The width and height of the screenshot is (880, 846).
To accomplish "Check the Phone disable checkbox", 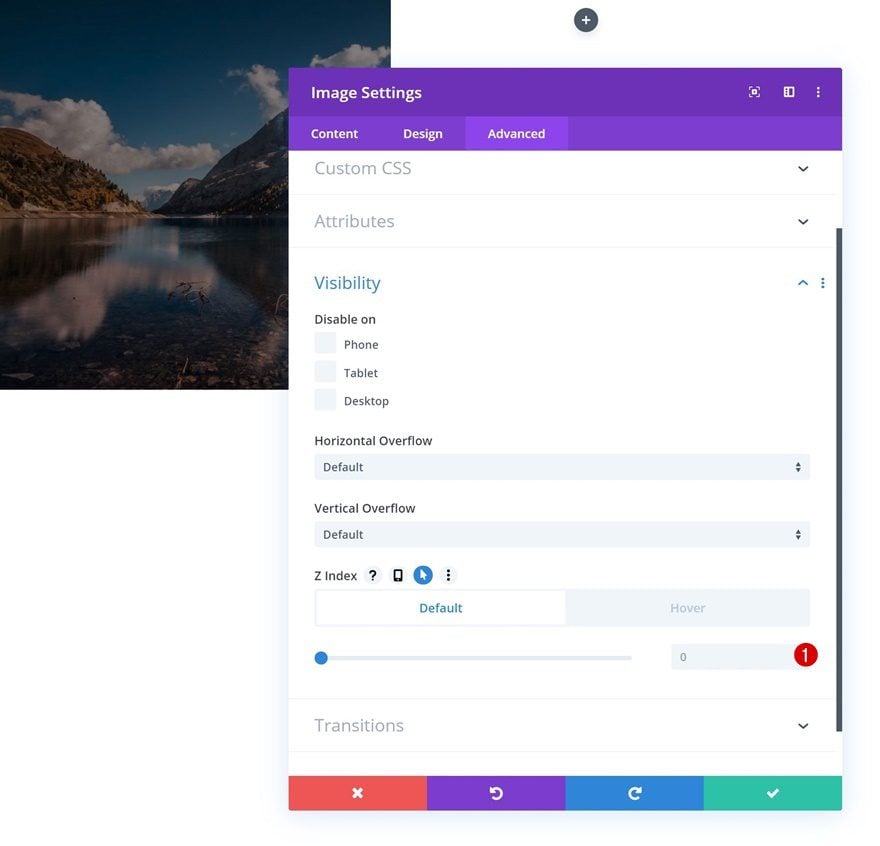I will tap(325, 343).
